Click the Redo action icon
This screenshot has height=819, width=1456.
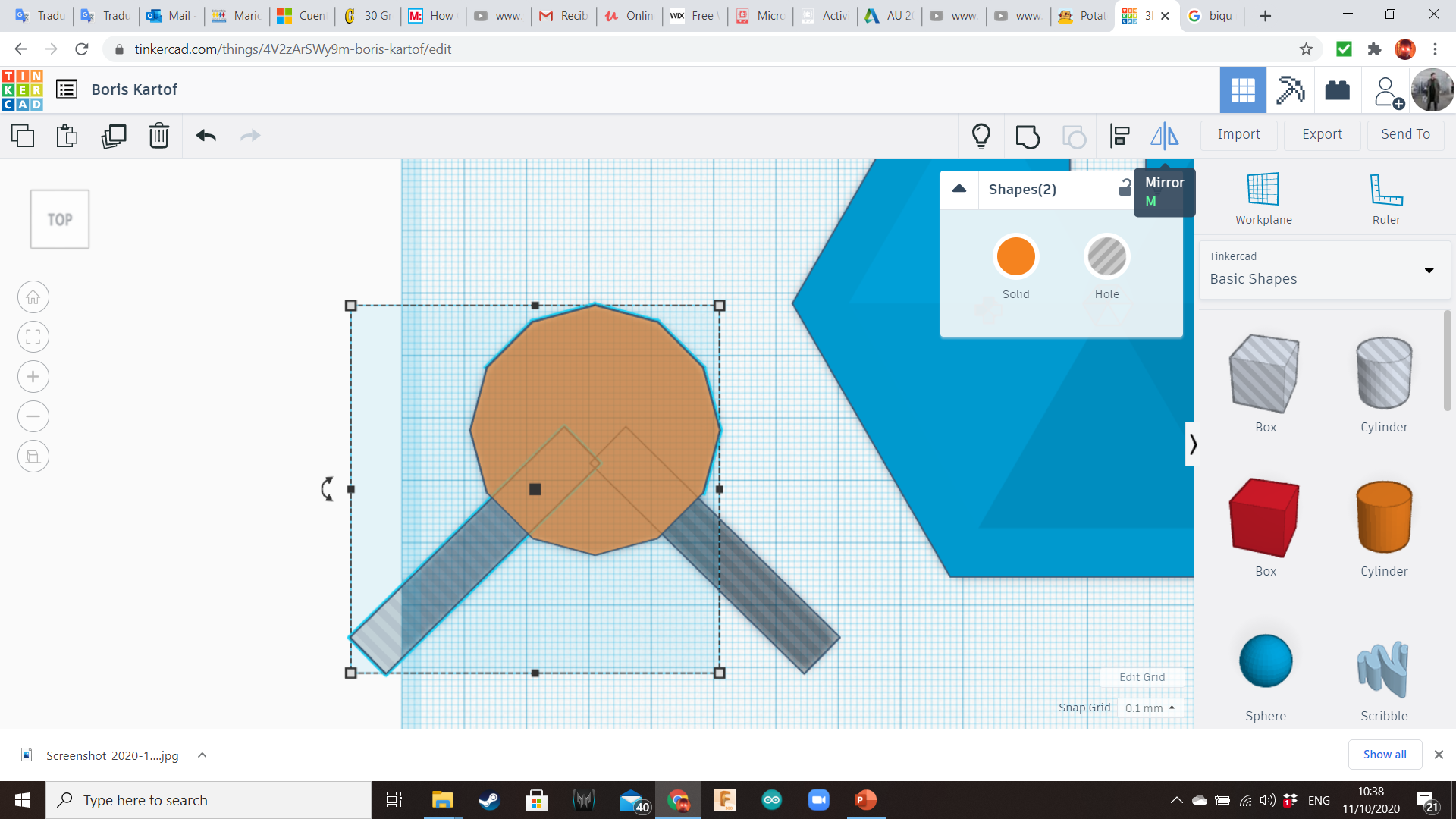click(x=250, y=134)
